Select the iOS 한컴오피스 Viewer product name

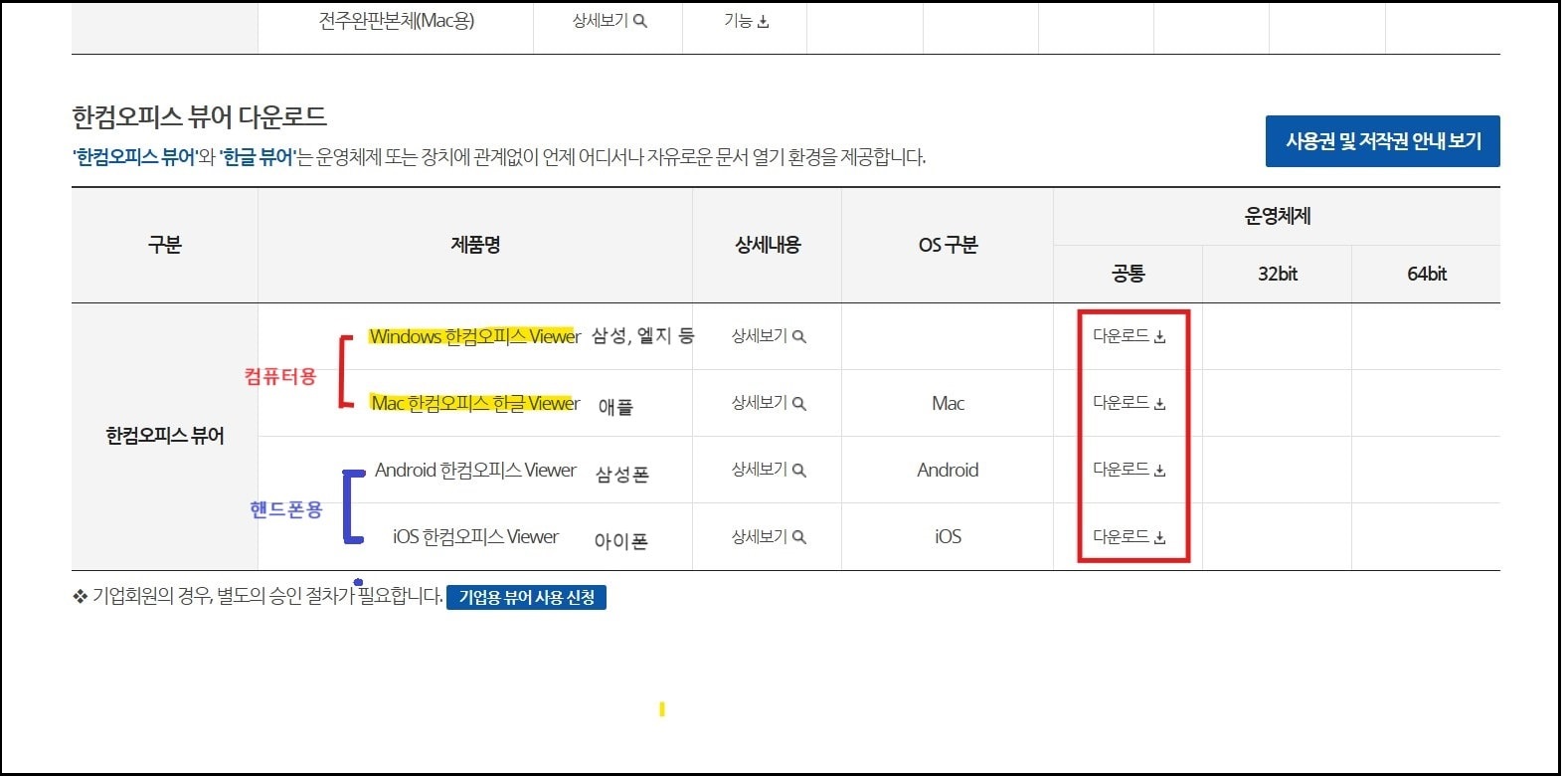point(475,536)
